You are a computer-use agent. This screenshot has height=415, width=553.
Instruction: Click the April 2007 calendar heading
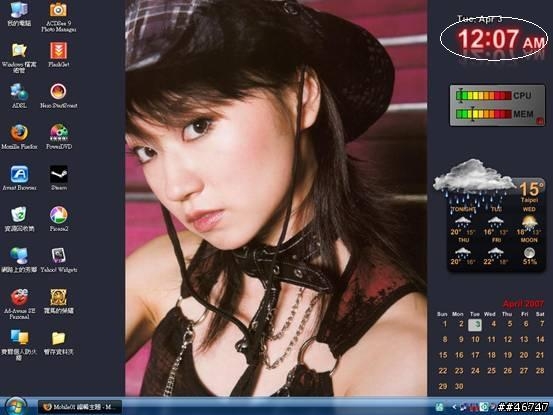point(523,304)
